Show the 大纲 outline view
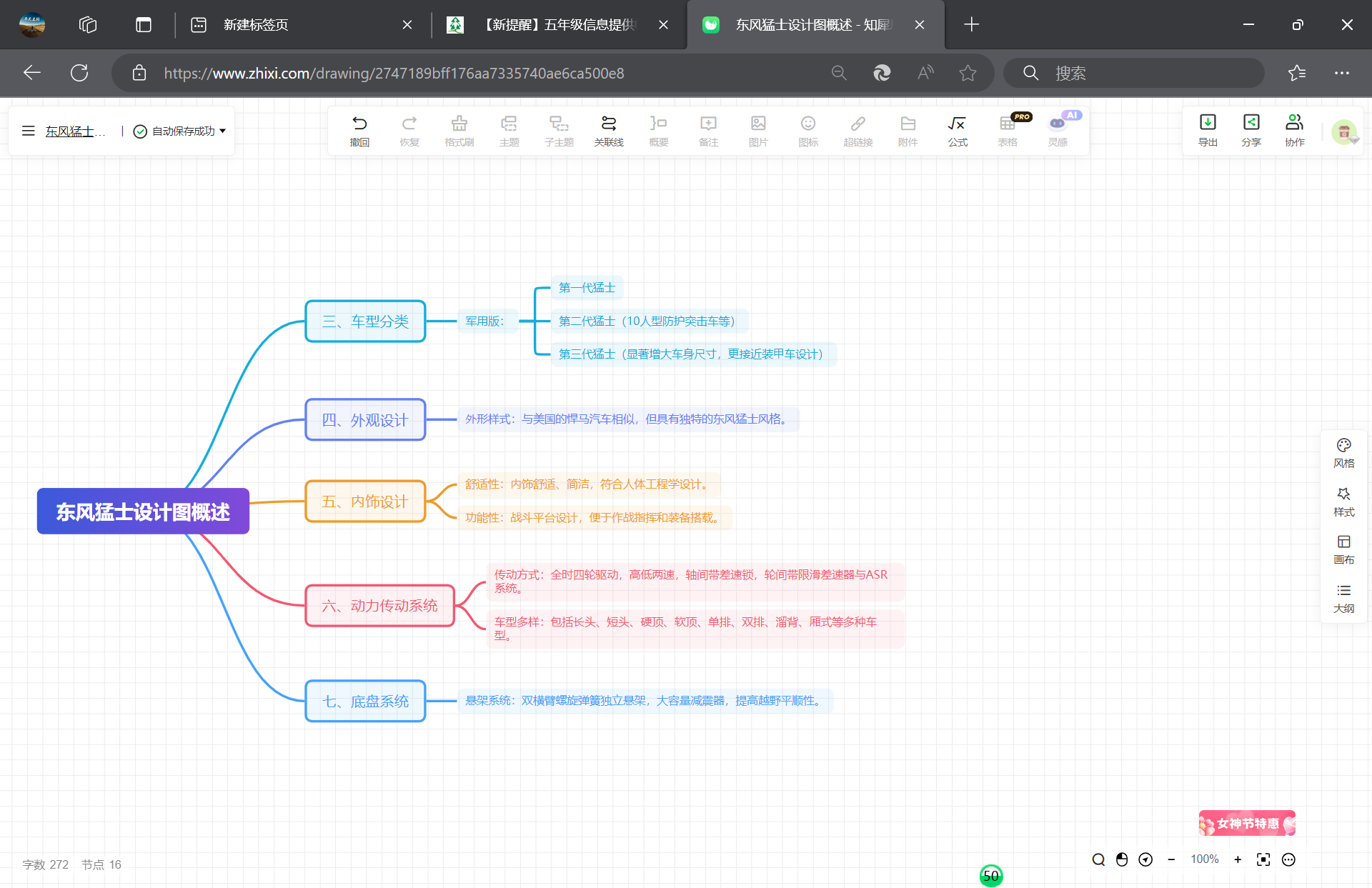The image size is (1372, 888). [x=1343, y=599]
